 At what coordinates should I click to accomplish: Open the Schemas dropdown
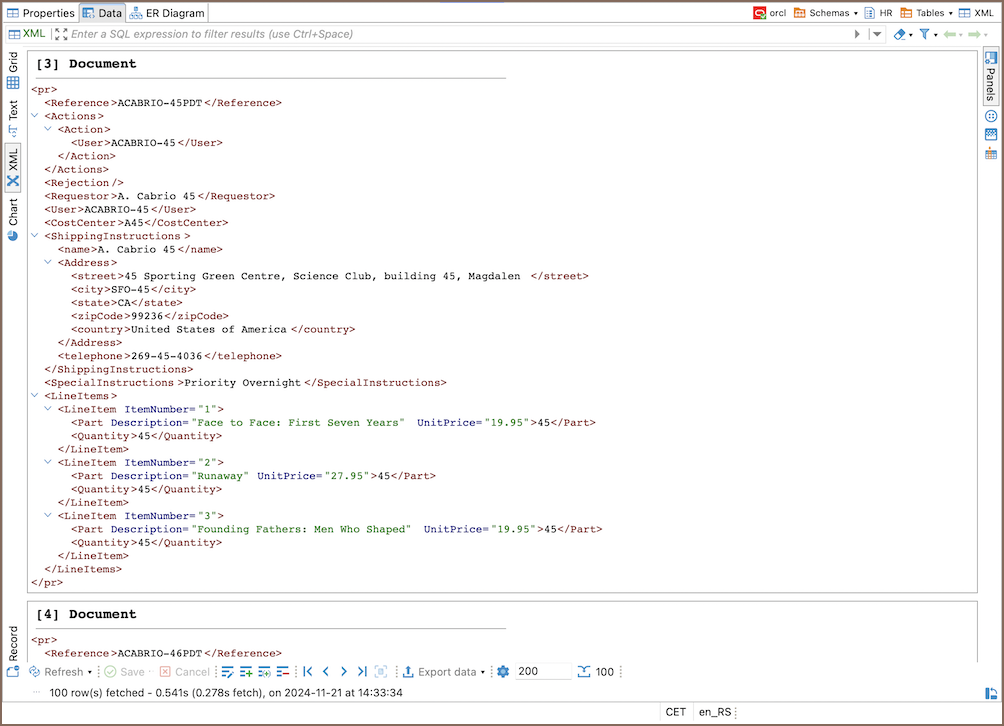pyautogui.click(x=826, y=13)
